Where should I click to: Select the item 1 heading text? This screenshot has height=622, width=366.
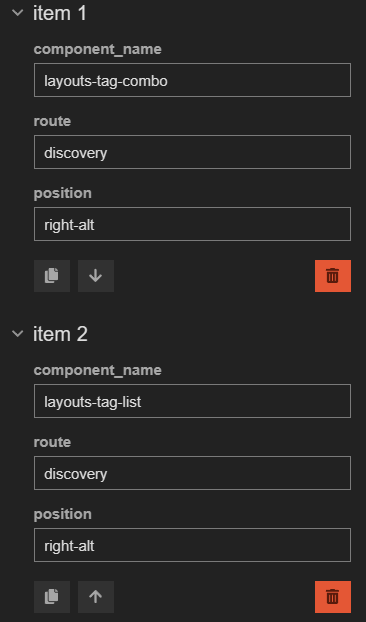(x=60, y=13)
